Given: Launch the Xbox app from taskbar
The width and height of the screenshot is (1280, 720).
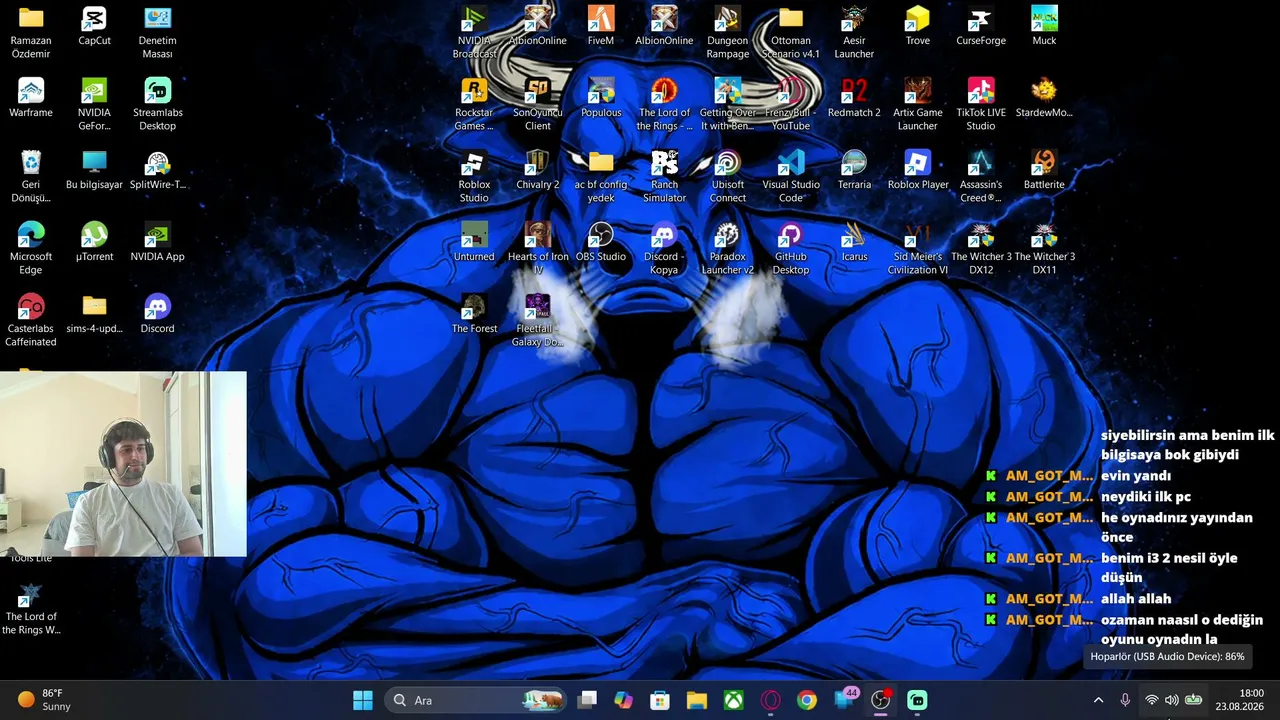Looking at the screenshot, I should point(734,700).
